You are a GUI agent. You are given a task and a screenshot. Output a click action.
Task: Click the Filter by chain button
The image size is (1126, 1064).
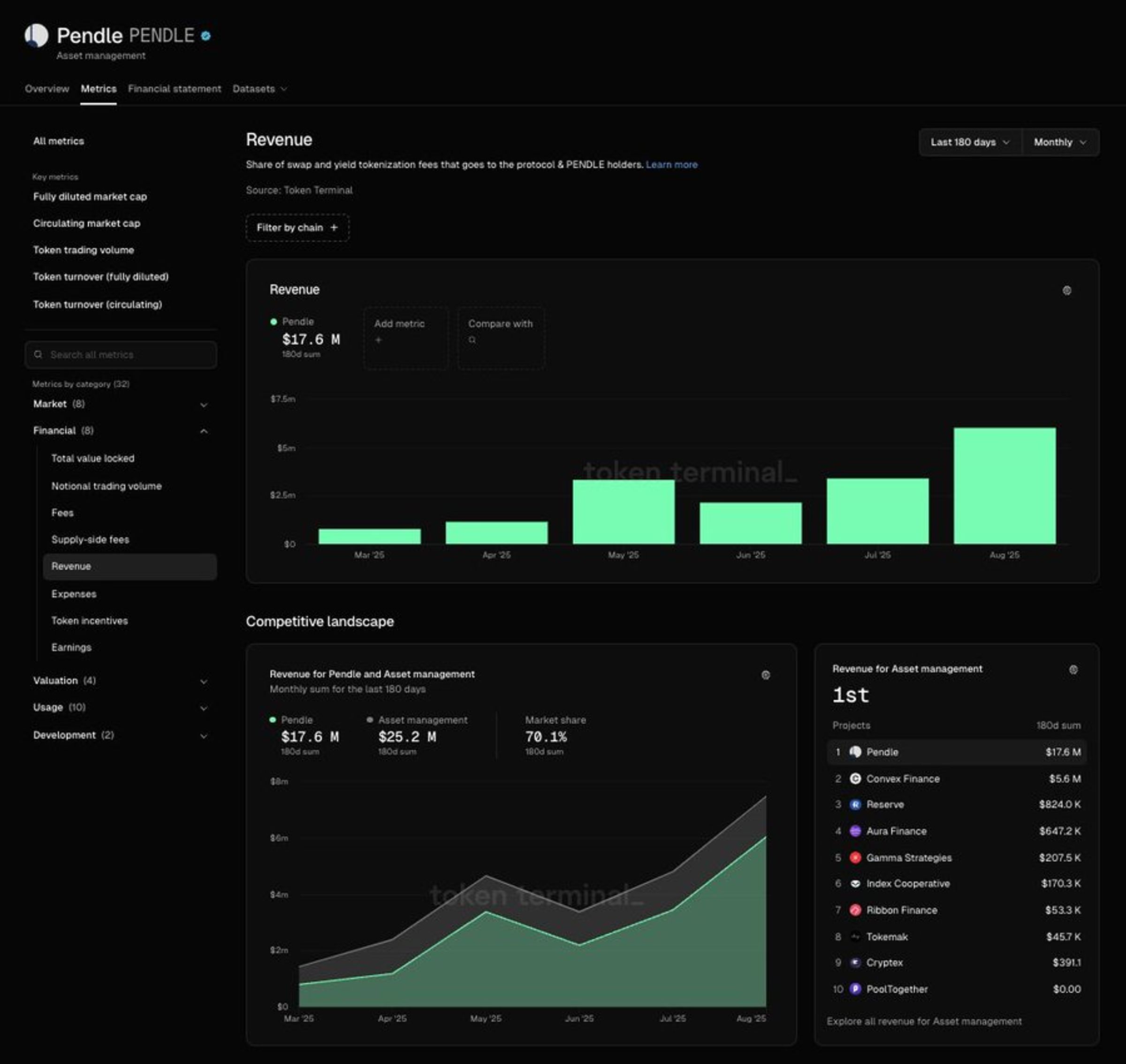(297, 228)
